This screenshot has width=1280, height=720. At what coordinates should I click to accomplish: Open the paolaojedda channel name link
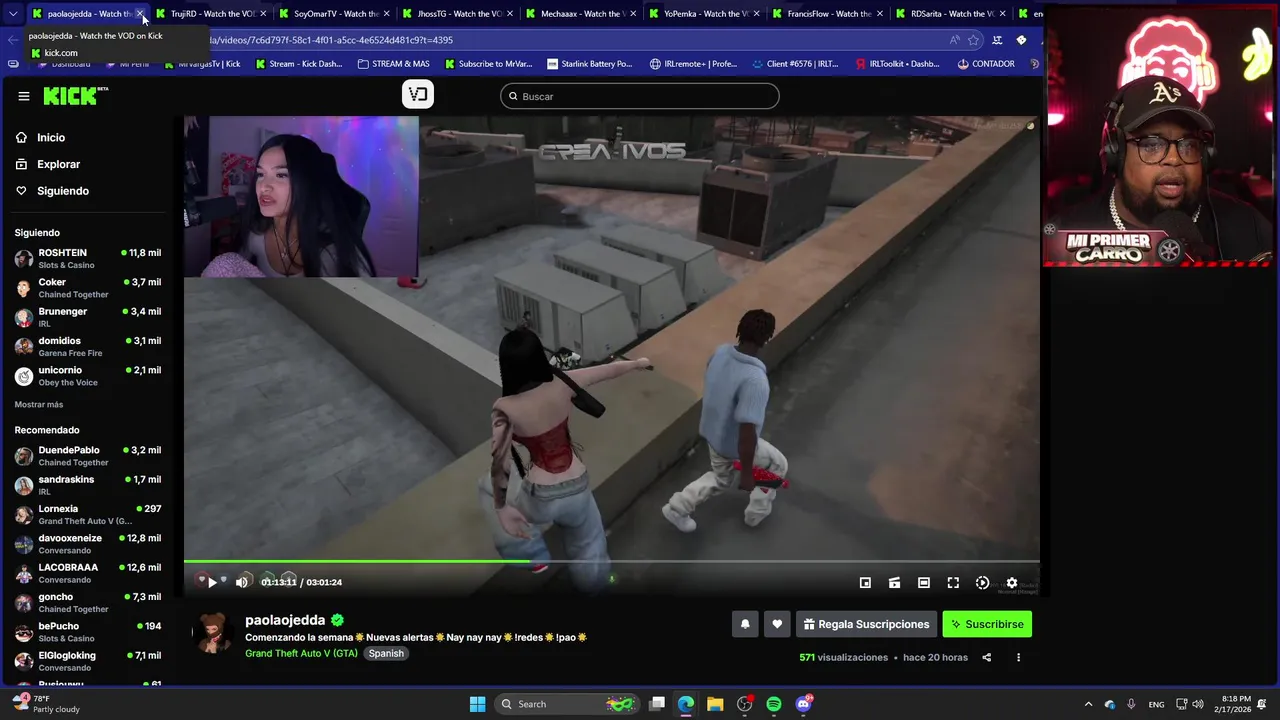click(285, 620)
